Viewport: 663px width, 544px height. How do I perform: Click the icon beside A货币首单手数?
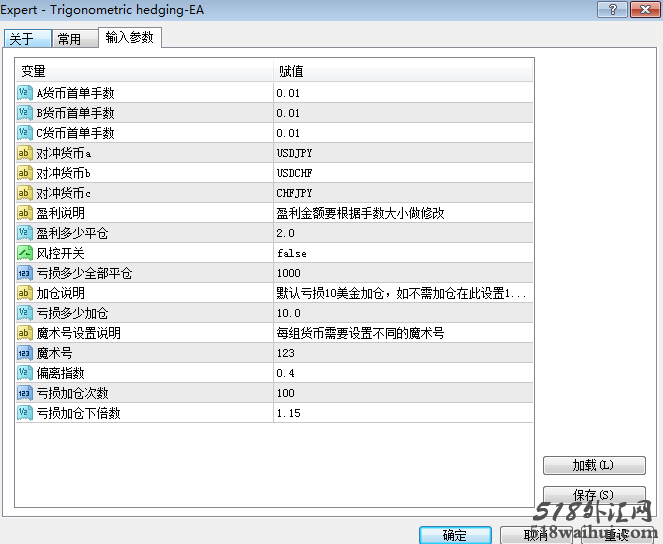25,93
